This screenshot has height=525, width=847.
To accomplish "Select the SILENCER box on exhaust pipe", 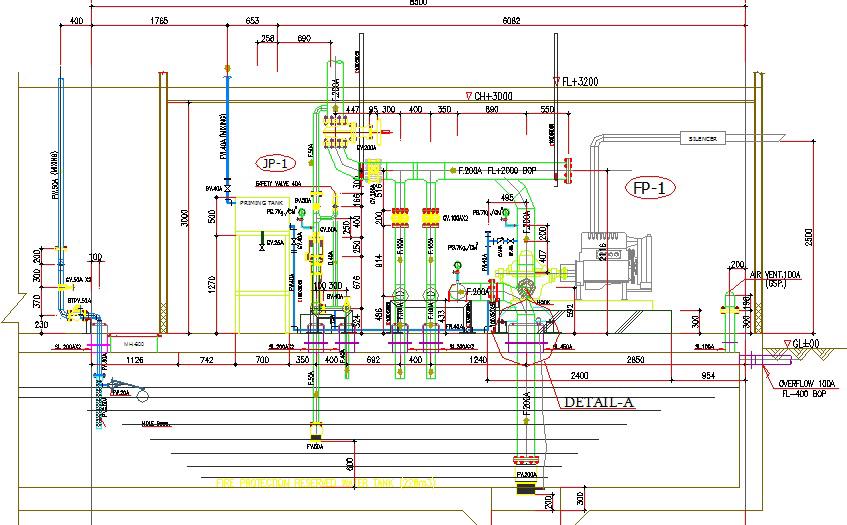I will (703, 138).
